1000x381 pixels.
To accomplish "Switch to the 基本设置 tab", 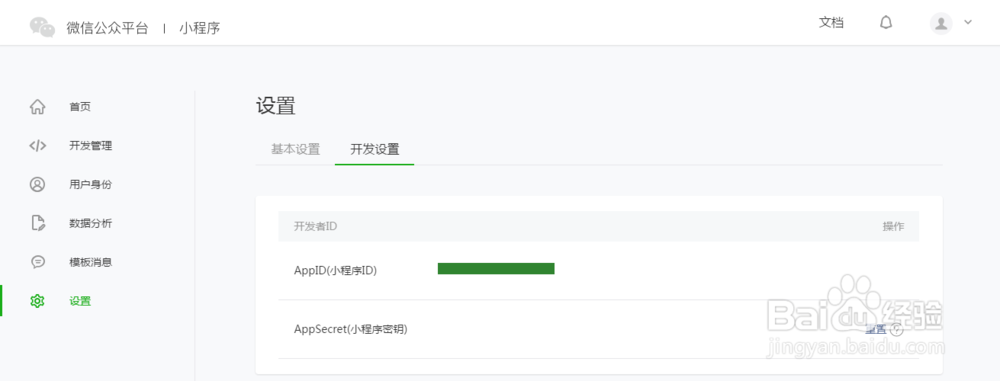I will coord(295,149).
